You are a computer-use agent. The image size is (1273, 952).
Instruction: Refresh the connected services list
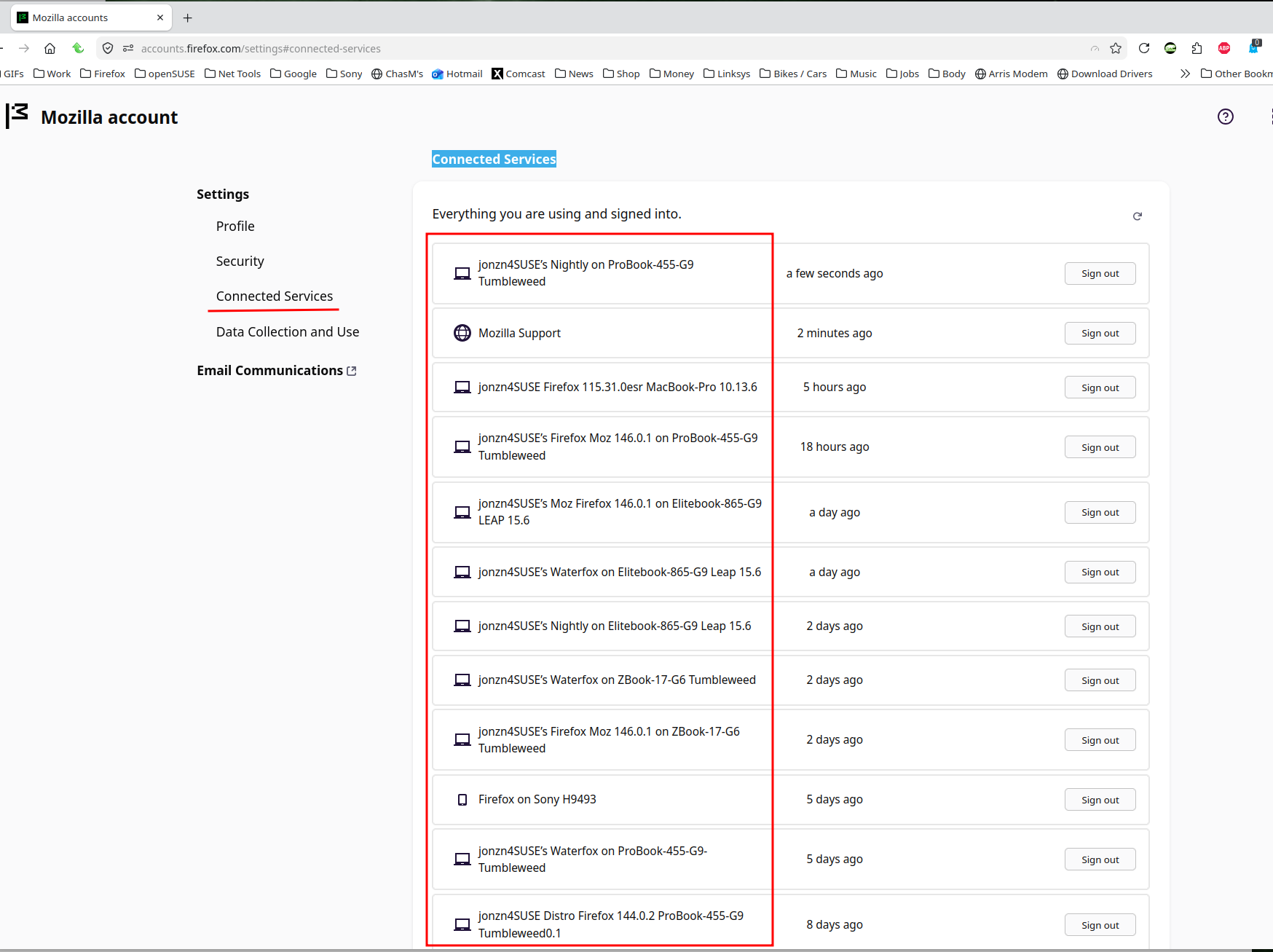1137,216
